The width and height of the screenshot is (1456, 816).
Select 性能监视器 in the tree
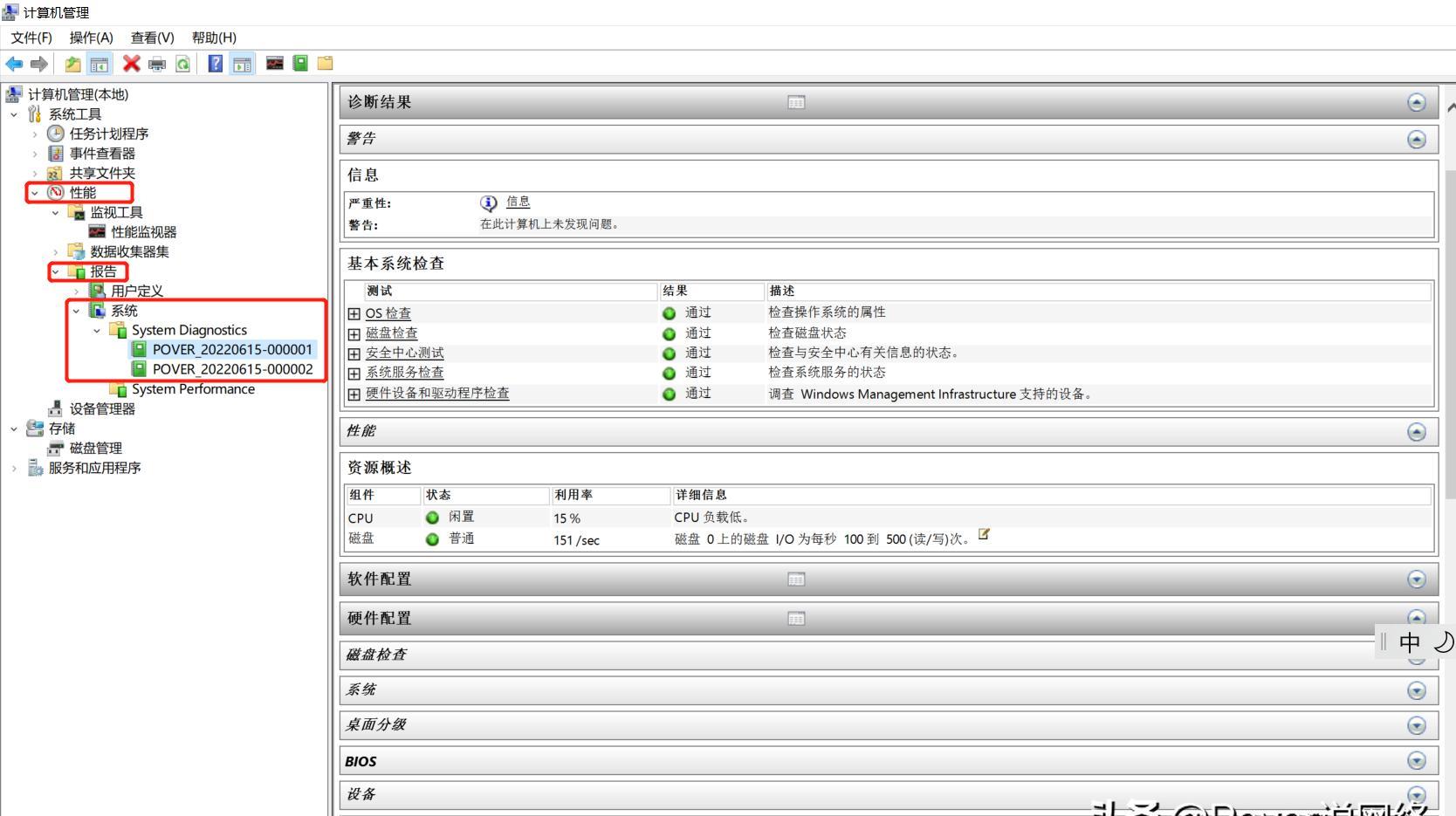tap(144, 232)
